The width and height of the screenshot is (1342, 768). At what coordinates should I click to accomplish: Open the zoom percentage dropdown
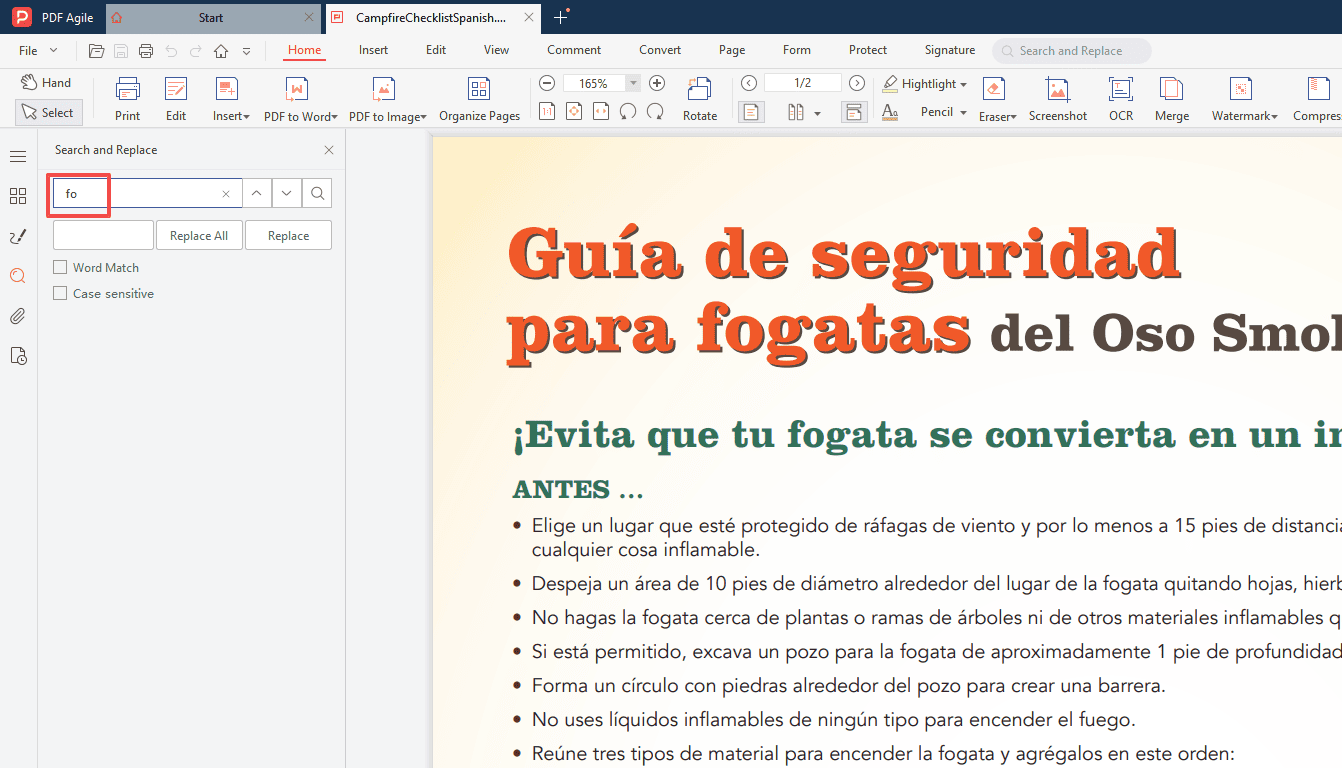click(632, 82)
